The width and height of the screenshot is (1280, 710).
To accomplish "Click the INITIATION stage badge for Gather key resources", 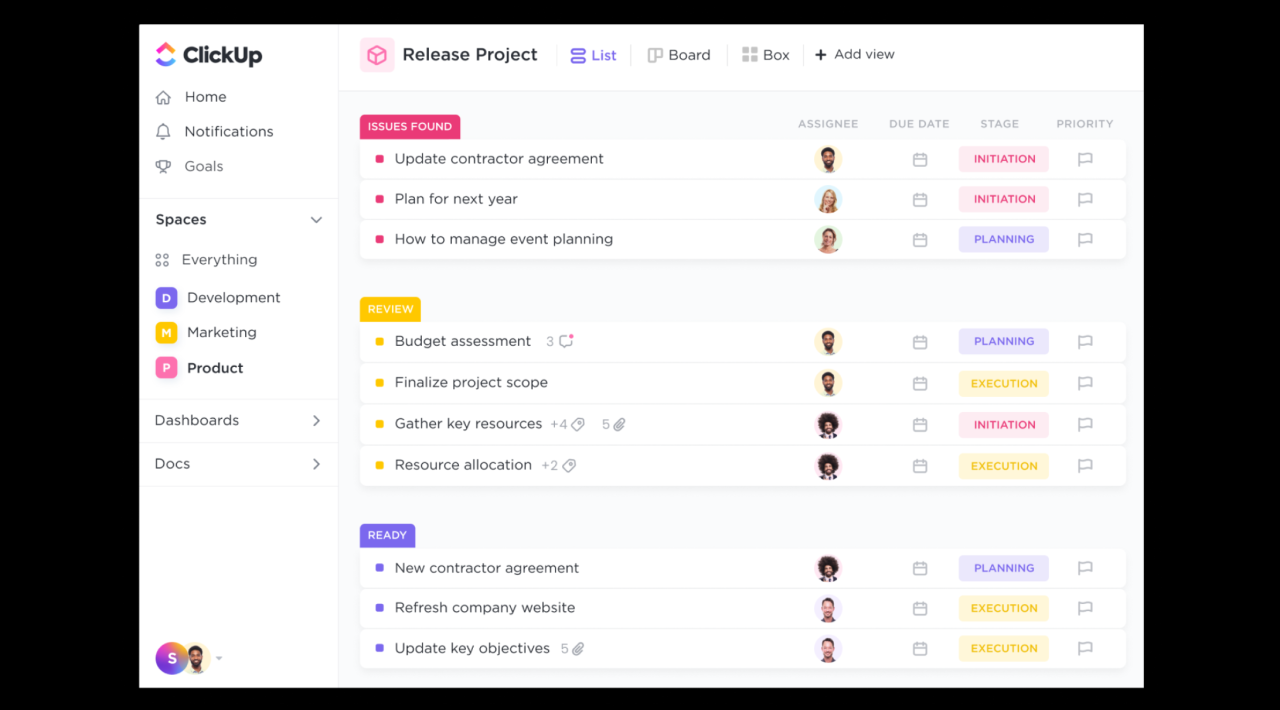I will (x=1003, y=424).
